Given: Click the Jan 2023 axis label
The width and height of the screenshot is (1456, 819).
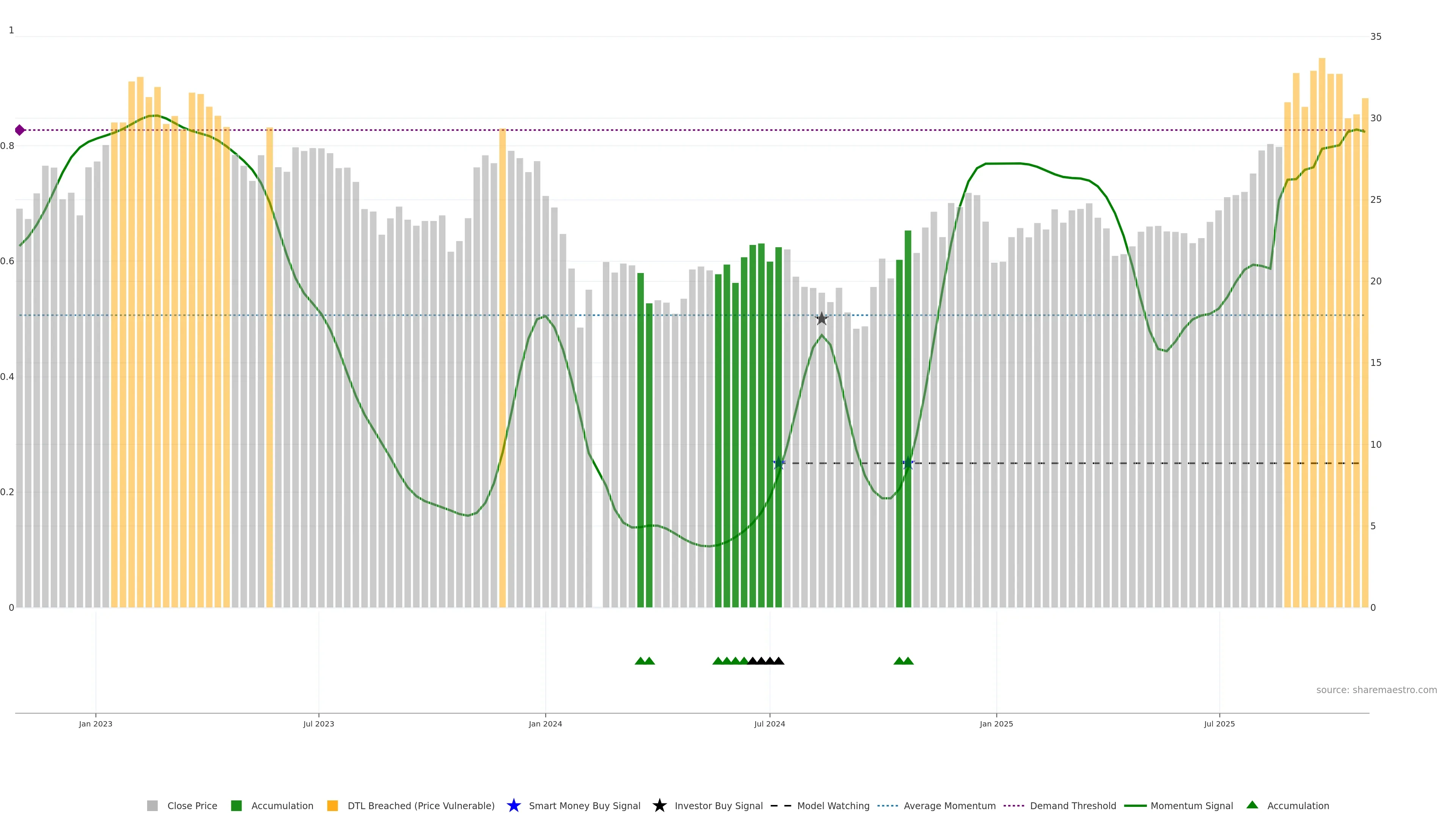Looking at the screenshot, I should click(x=96, y=723).
